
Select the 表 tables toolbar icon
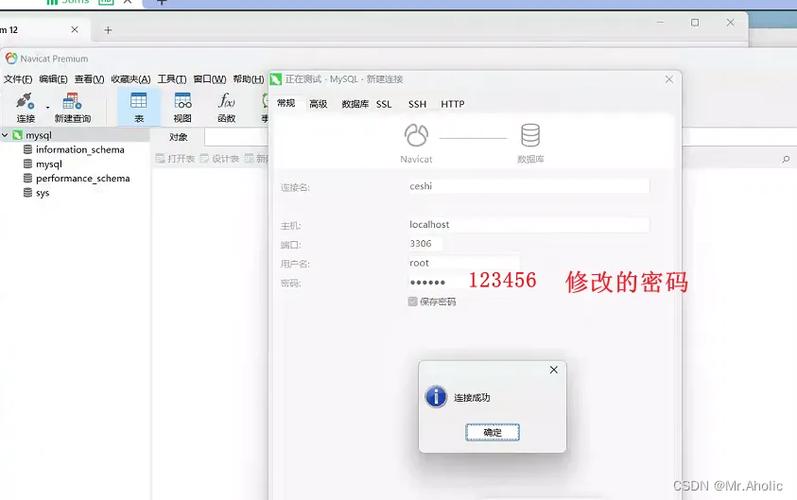click(139, 107)
